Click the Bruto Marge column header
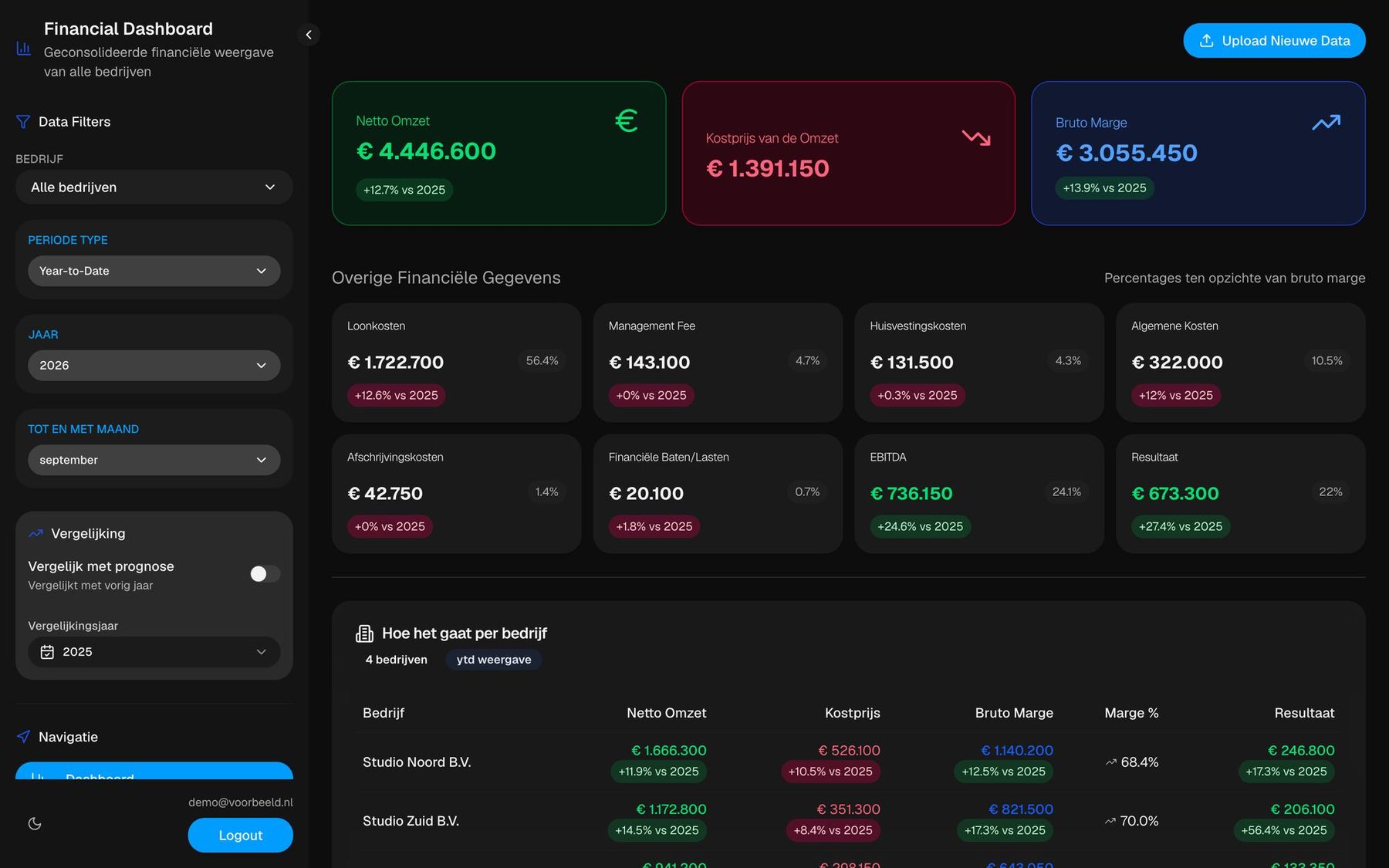This screenshot has width=1389, height=868. tap(1014, 713)
